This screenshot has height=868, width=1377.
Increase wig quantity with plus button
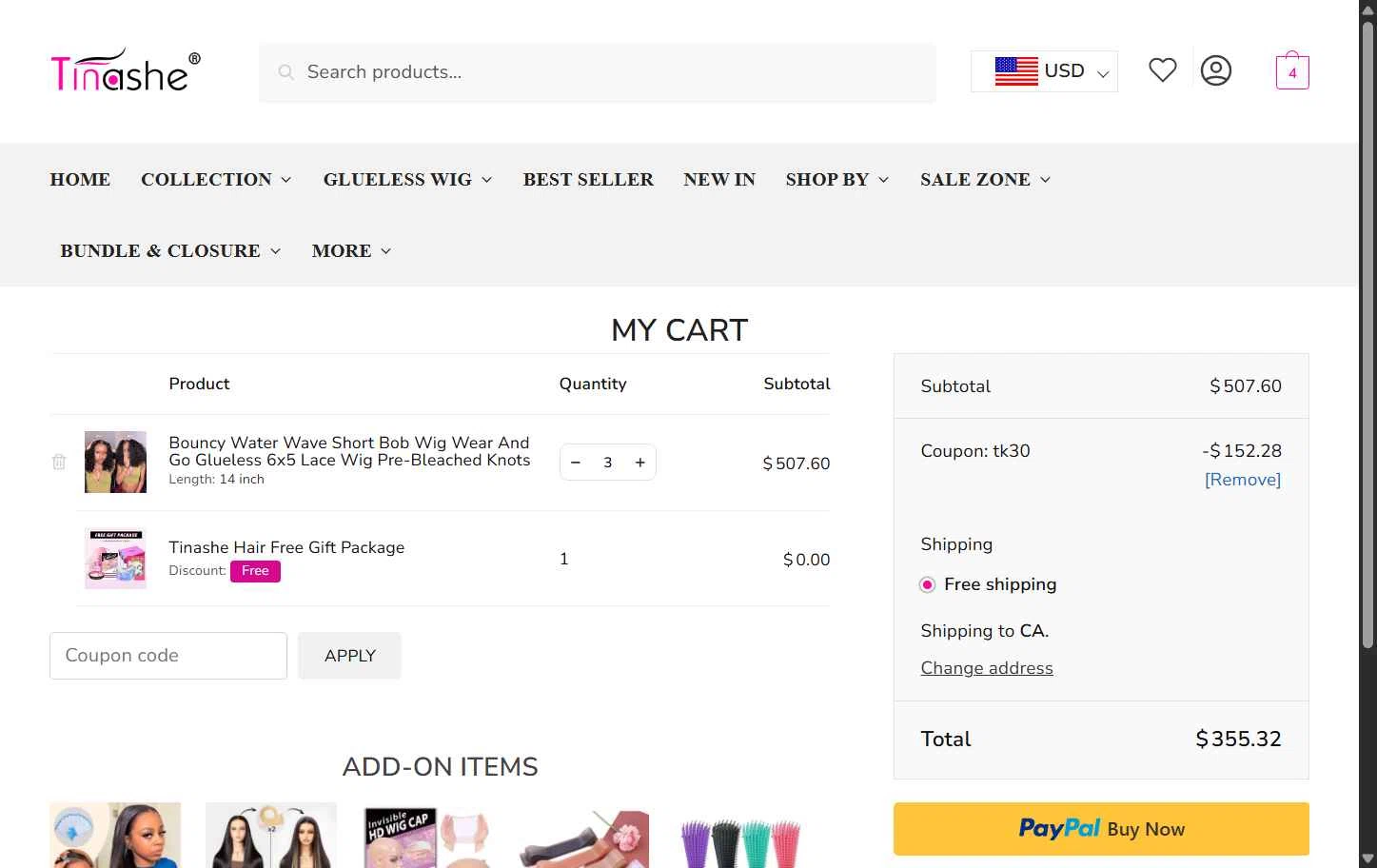point(640,463)
